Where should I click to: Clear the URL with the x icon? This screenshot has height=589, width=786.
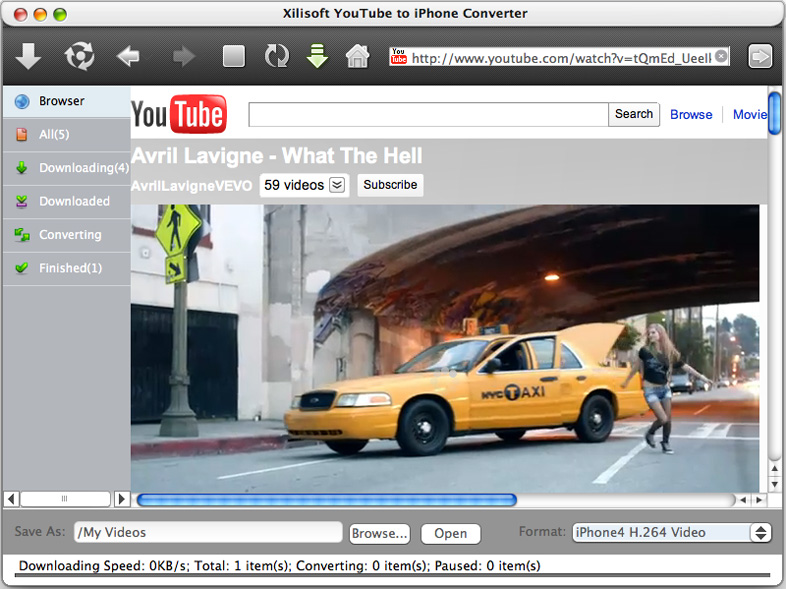coord(722,57)
